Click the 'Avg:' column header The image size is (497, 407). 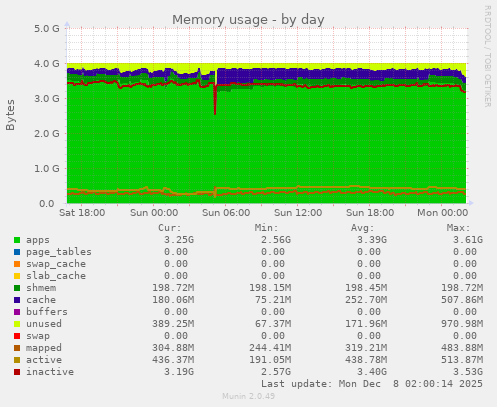pos(363,228)
